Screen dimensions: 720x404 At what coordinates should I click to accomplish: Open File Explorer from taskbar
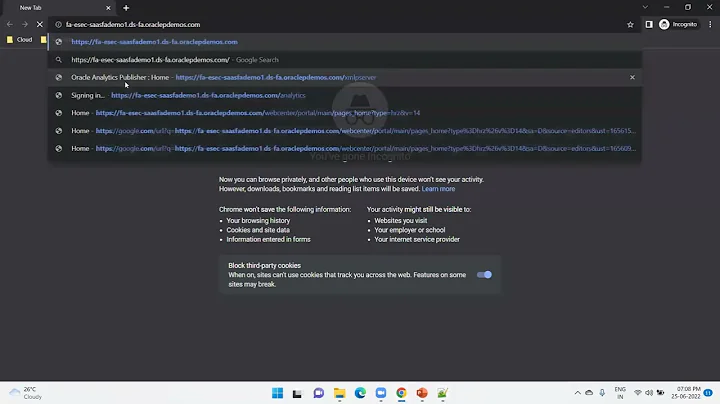339,393
